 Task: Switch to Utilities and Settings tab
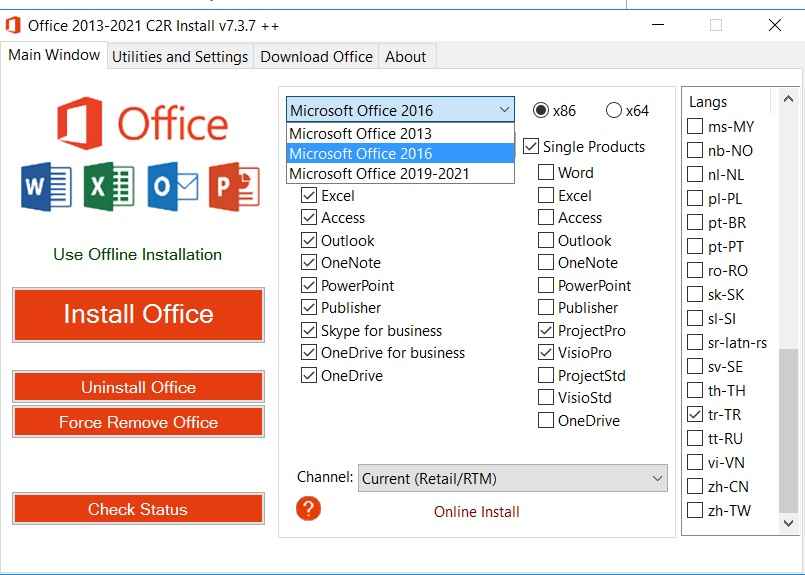[180, 57]
